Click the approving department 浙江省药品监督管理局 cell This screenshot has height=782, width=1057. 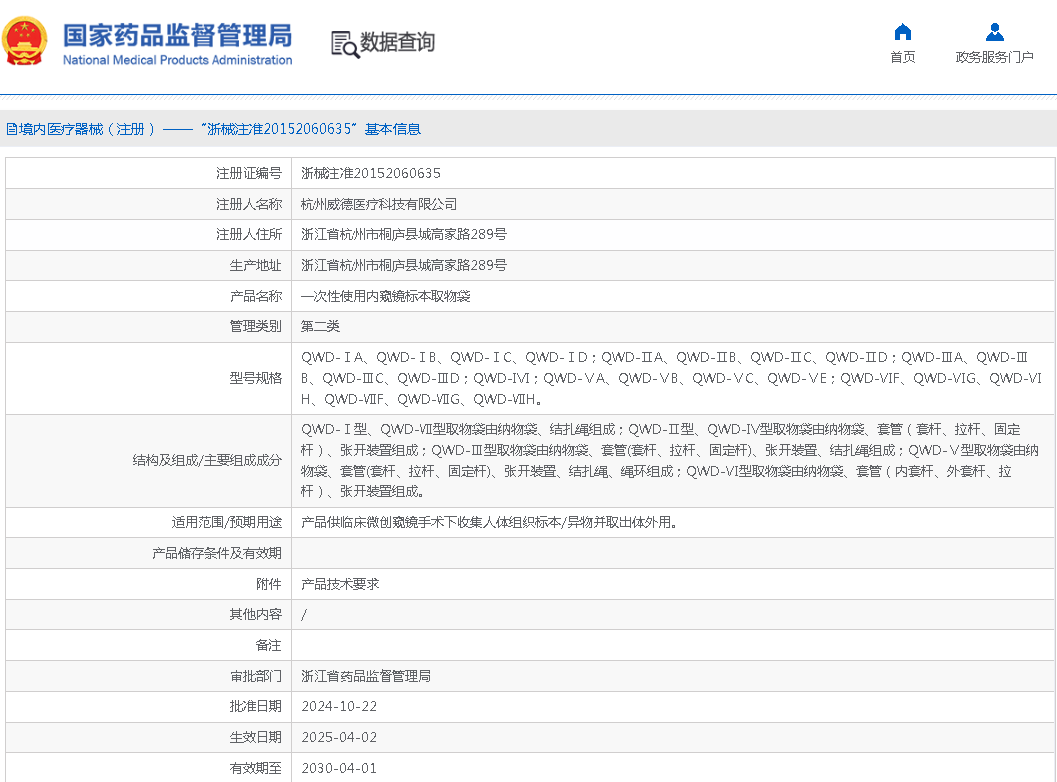tap(366, 676)
